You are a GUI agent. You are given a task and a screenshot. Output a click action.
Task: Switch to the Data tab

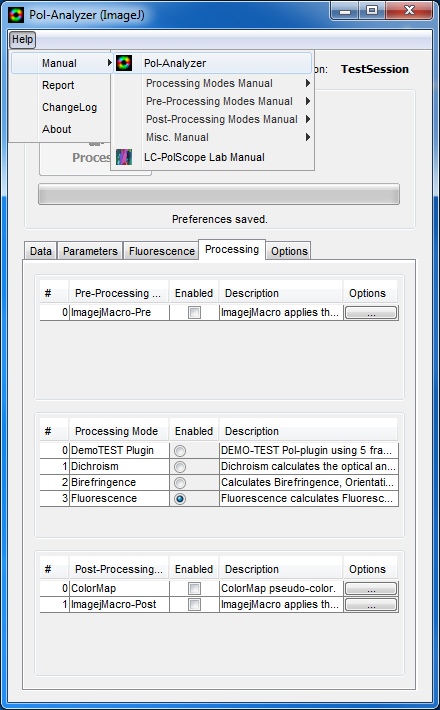(x=41, y=251)
